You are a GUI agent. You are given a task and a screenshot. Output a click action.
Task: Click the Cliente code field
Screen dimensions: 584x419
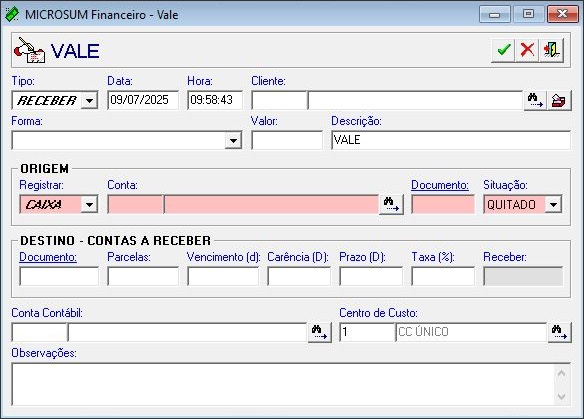pos(279,100)
